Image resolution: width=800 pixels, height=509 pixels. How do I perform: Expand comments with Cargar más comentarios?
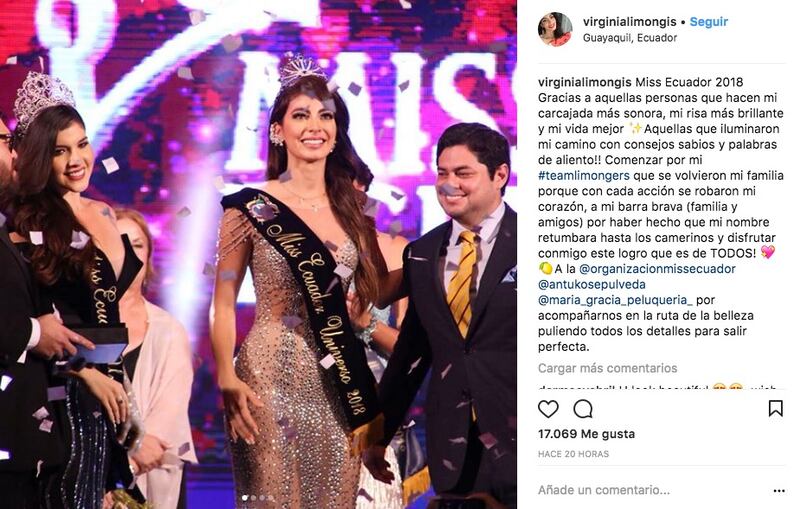point(608,368)
